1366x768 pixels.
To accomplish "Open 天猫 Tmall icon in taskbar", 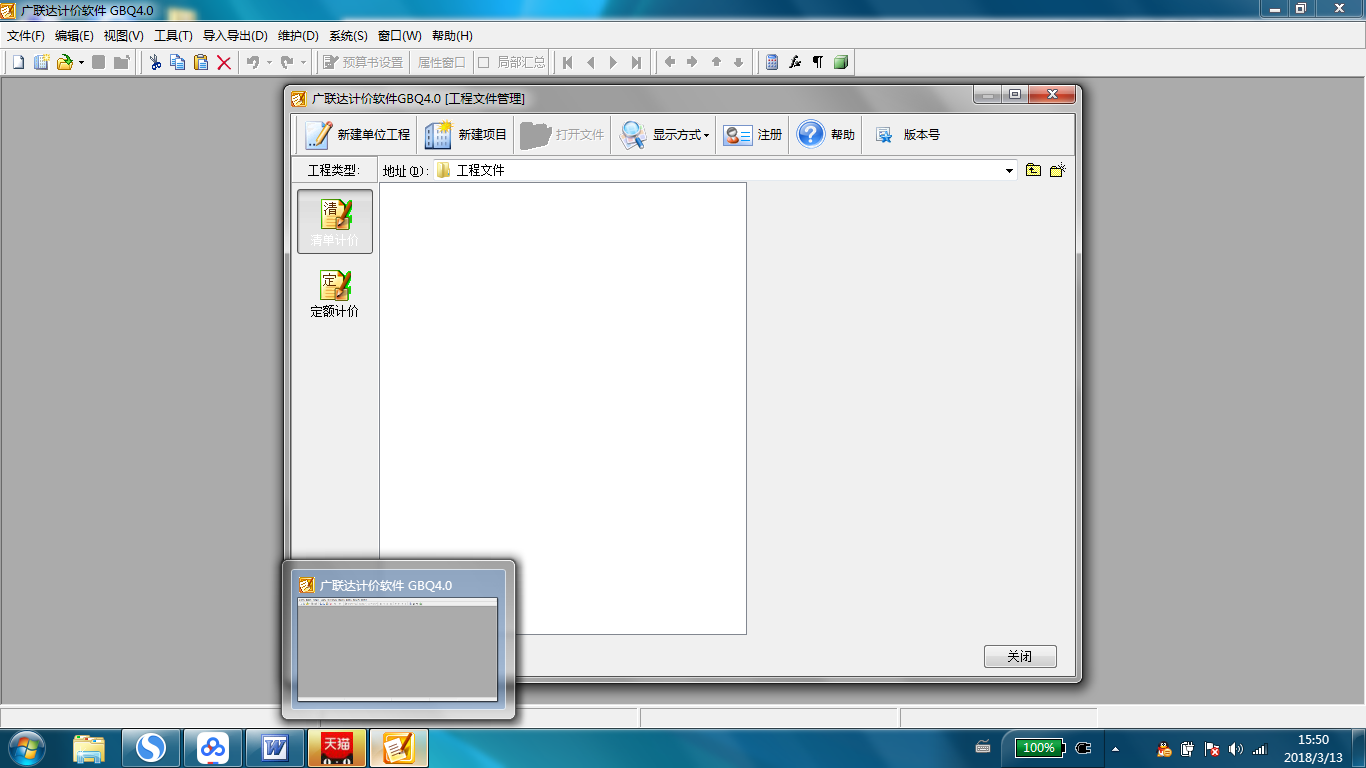I will (337, 748).
